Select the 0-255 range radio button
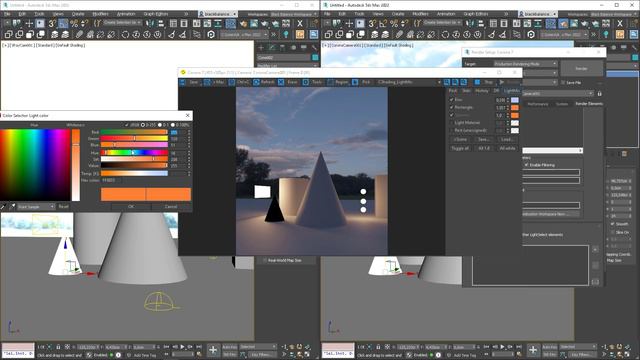The width and height of the screenshot is (640, 360). pos(143,125)
